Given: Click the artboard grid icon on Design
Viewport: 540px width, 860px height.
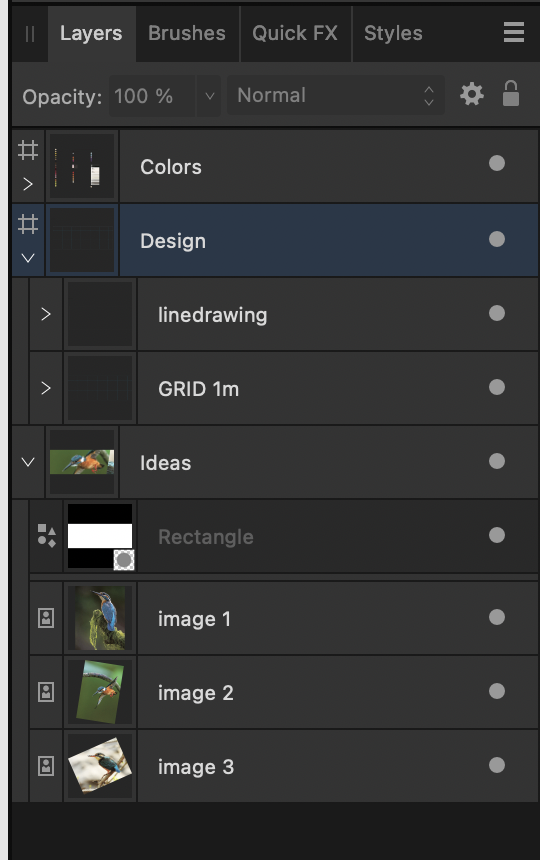Looking at the screenshot, I should click(x=28, y=224).
